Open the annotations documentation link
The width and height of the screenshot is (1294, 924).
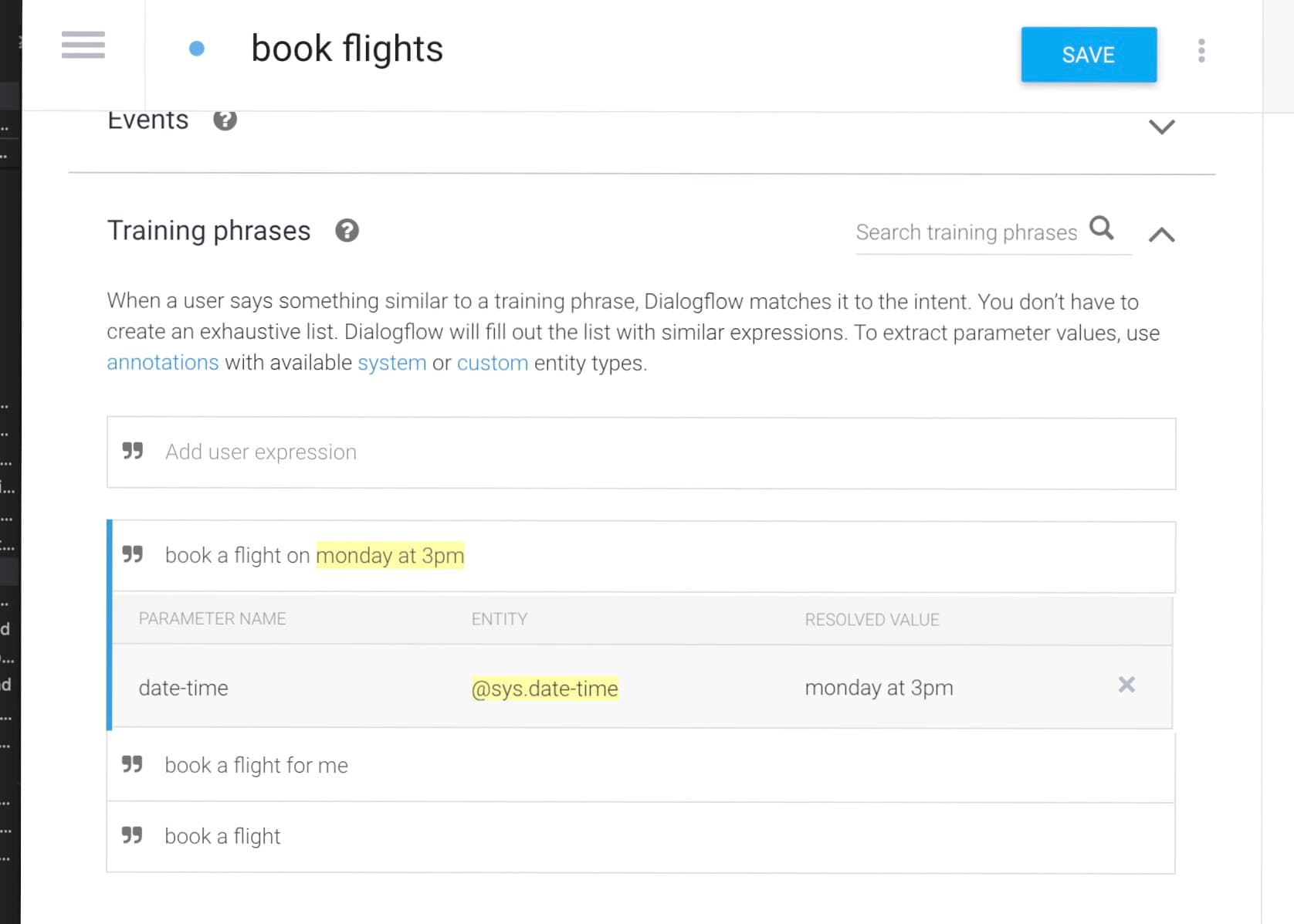163,363
